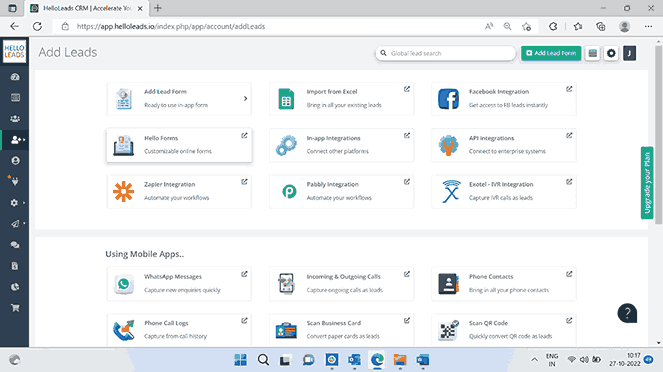This screenshot has width=663, height=372.
Task: Open the Scan QR Code icon
Action: (448, 330)
